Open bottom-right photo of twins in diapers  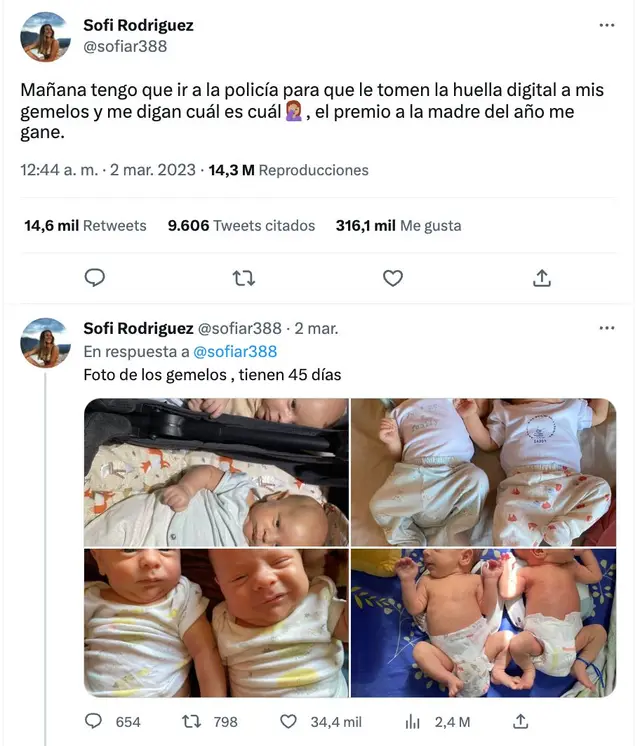pos(483,622)
